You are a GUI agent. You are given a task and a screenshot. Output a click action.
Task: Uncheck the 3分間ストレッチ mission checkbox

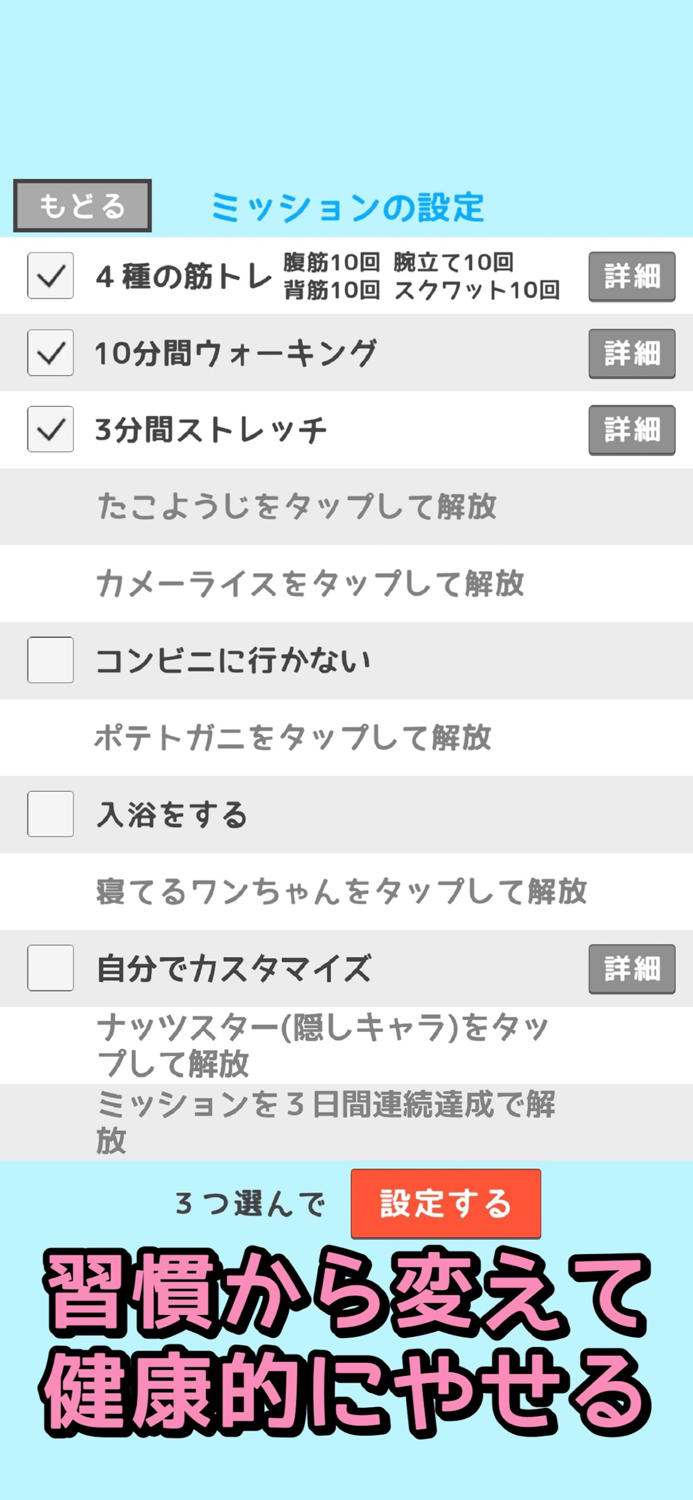(x=50, y=429)
